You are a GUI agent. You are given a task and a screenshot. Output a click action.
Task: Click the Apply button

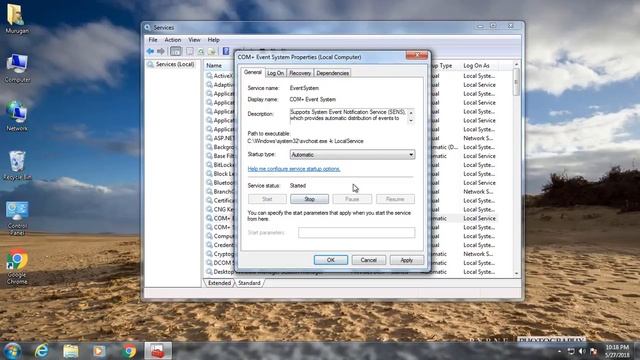[x=407, y=260]
